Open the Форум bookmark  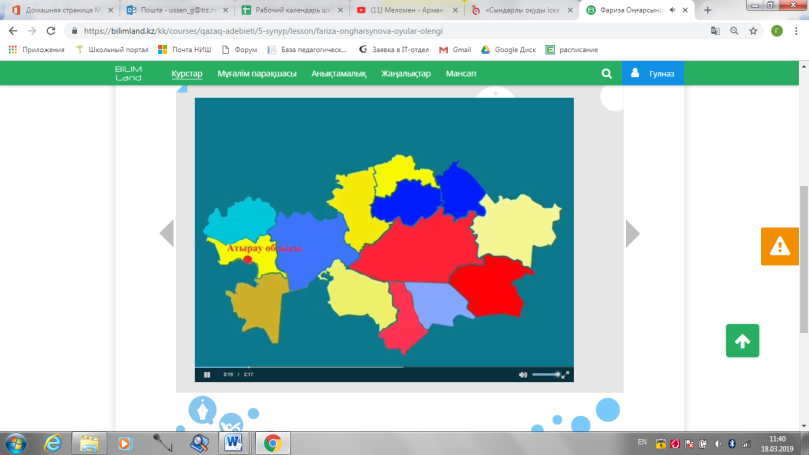tap(239, 50)
